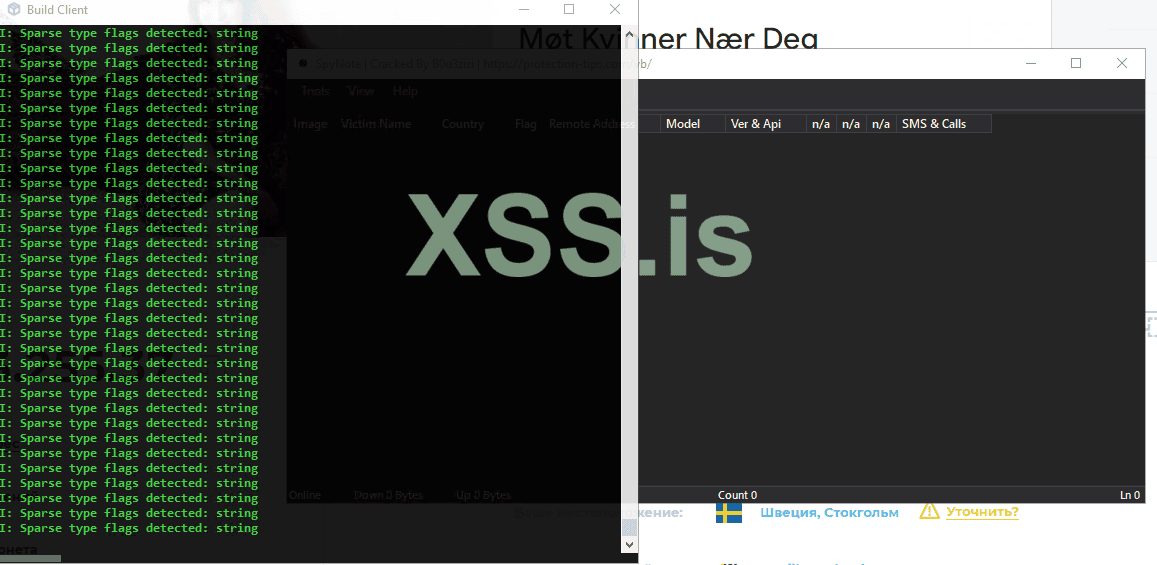Click the Count 0 status bar entry
This screenshot has height=565, width=1157.
(737, 495)
